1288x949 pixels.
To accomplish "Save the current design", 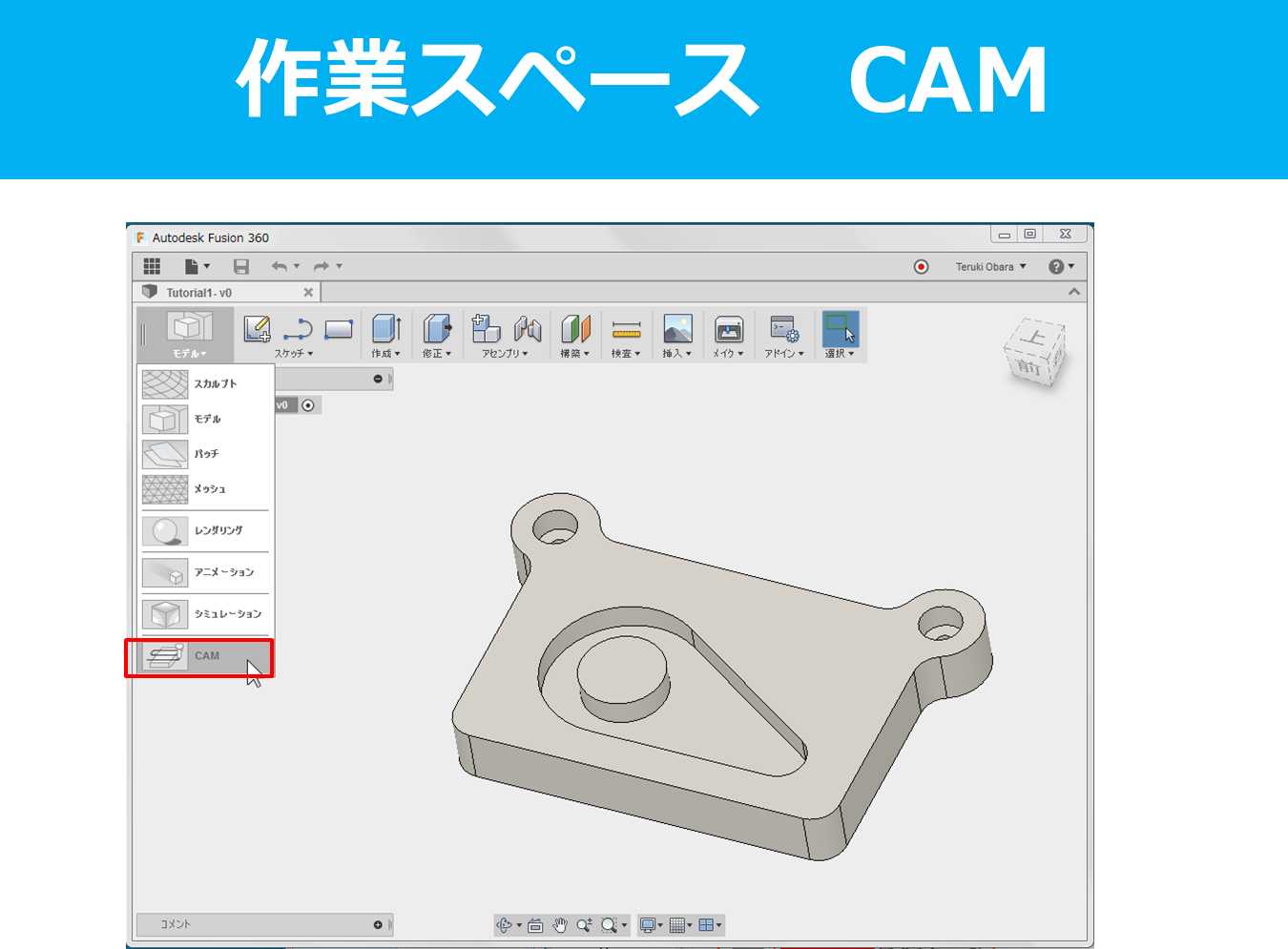I will pyautogui.click(x=241, y=266).
